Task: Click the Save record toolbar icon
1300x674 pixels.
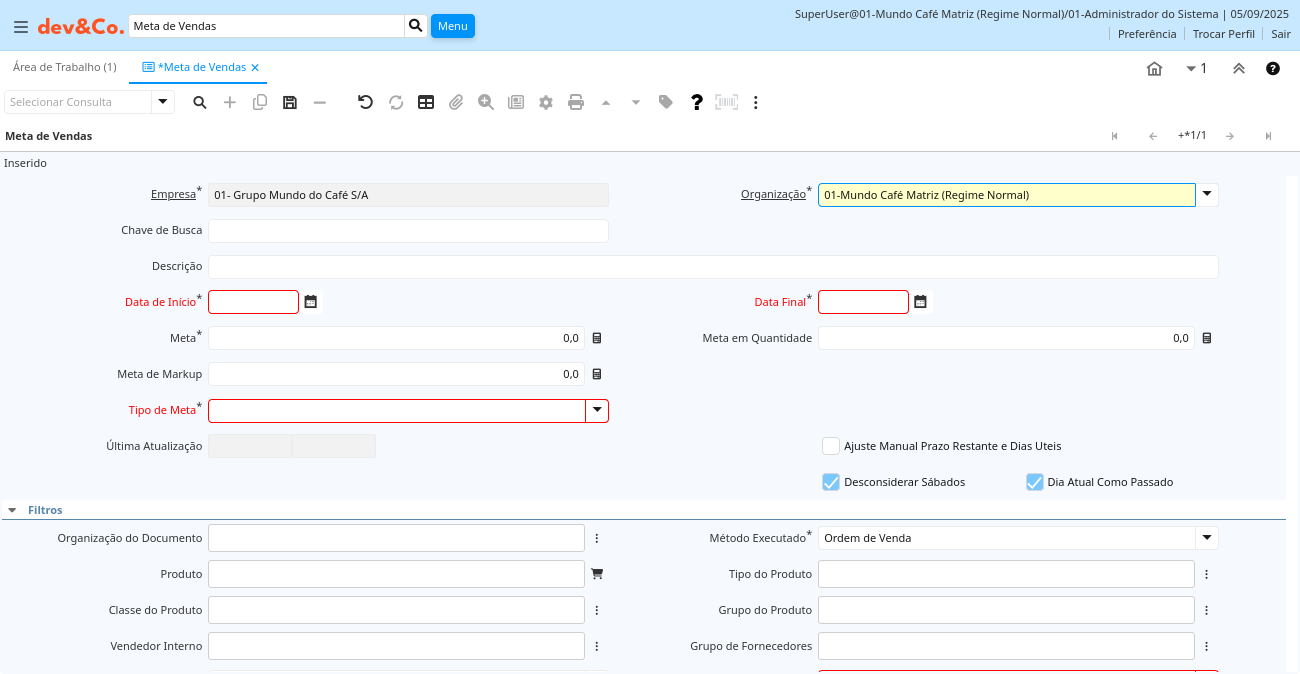Action: click(x=290, y=102)
